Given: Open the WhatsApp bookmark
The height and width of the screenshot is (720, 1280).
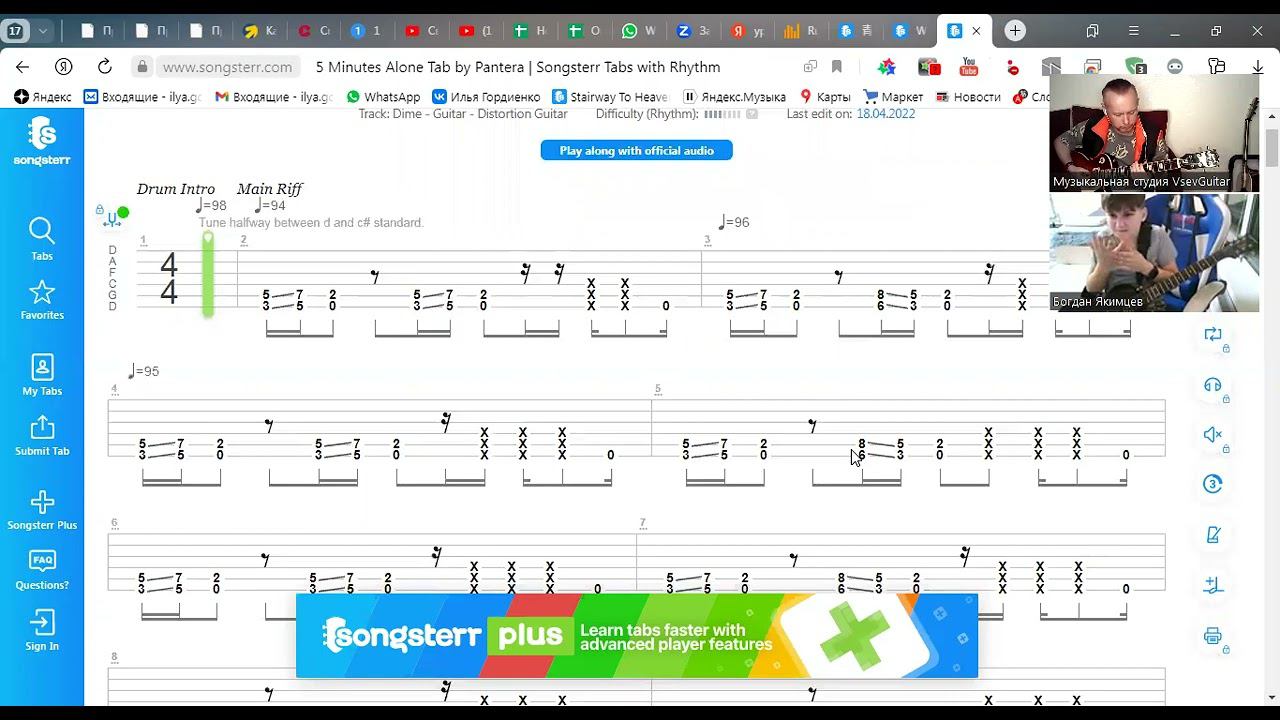Looking at the screenshot, I should 383,97.
